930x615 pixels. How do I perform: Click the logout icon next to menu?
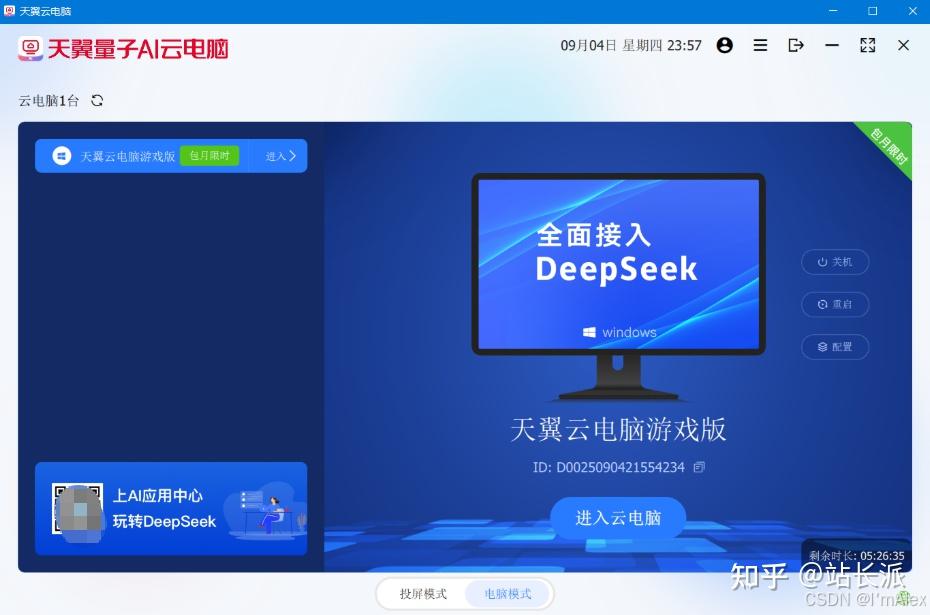(x=796, y=45)
